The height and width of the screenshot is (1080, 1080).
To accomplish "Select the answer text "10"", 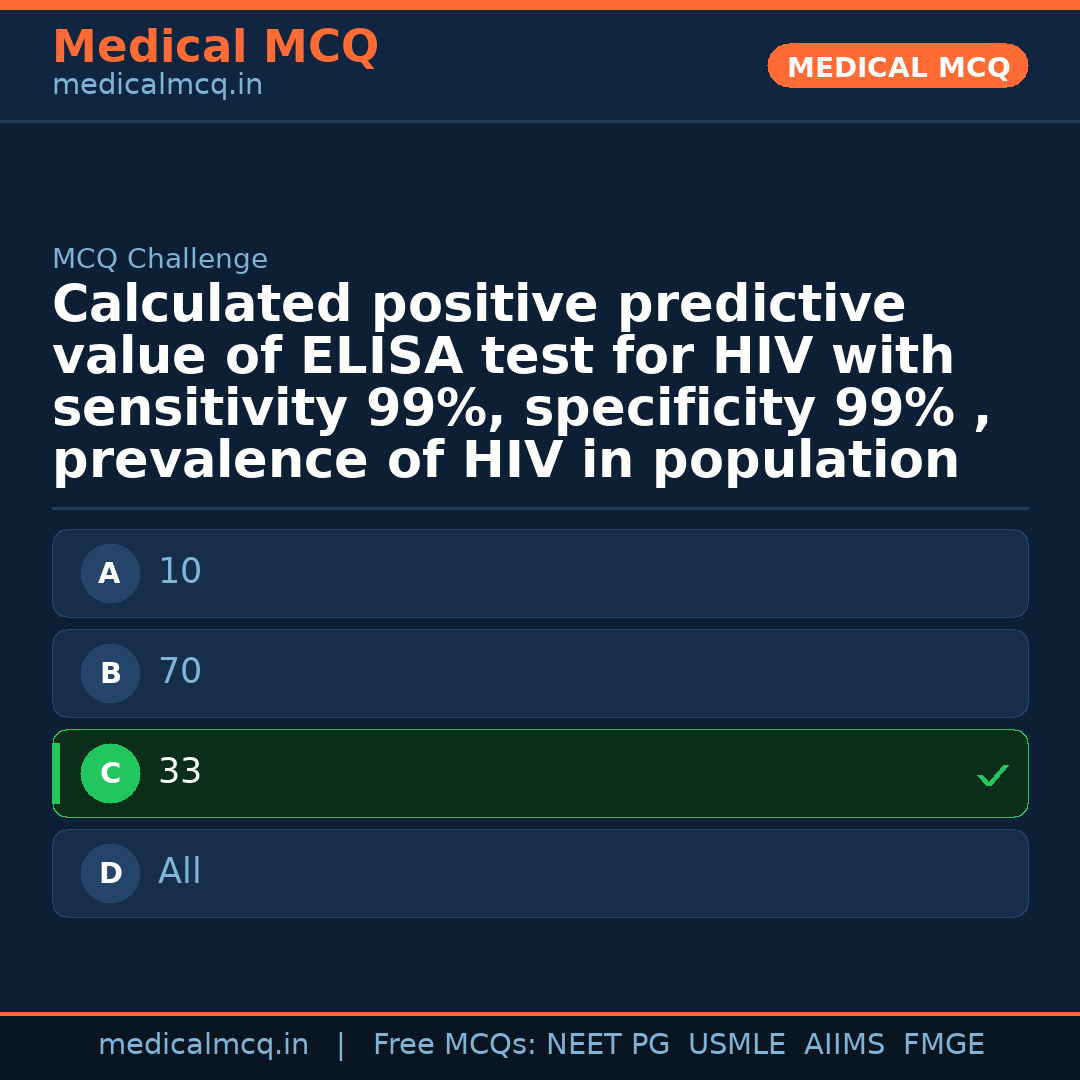I will (x=180, y=572).
